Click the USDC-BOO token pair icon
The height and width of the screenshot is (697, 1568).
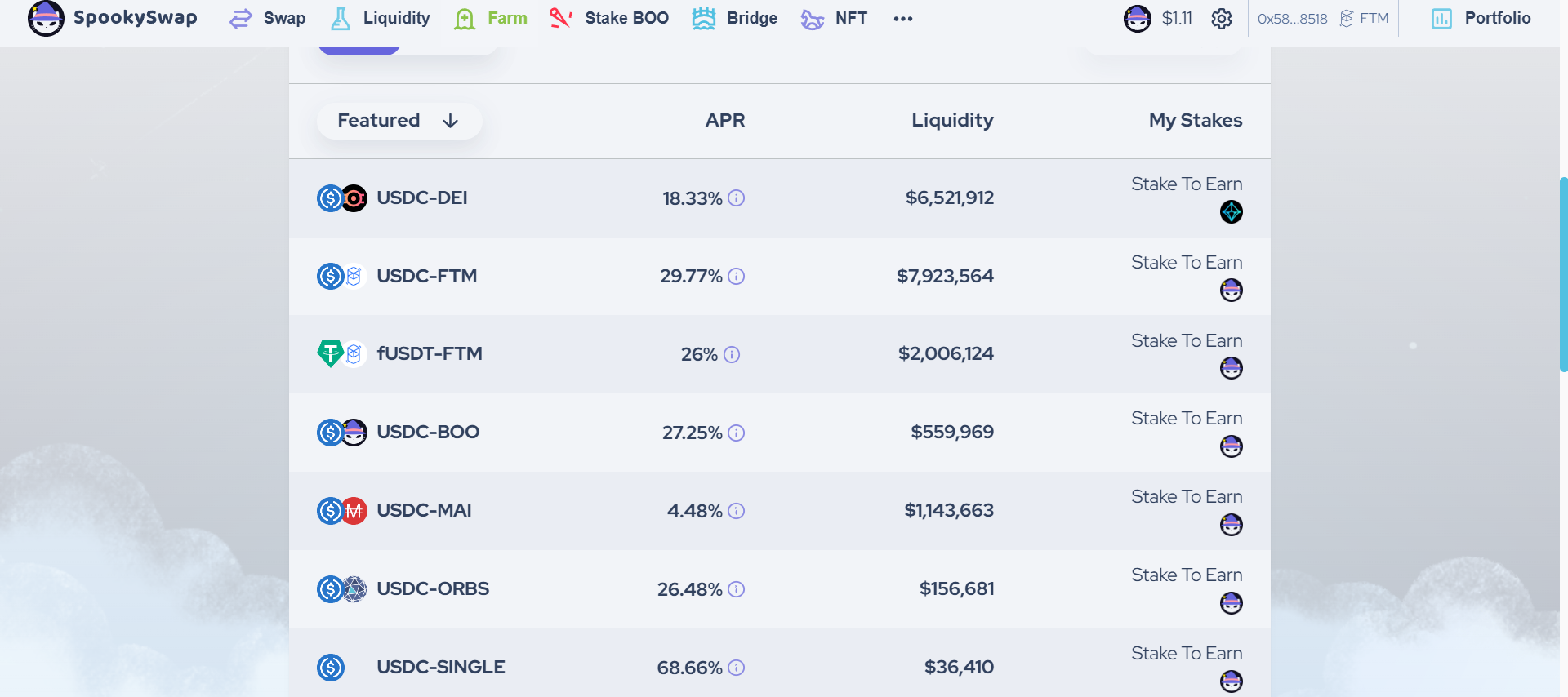[x=342, y=433]
